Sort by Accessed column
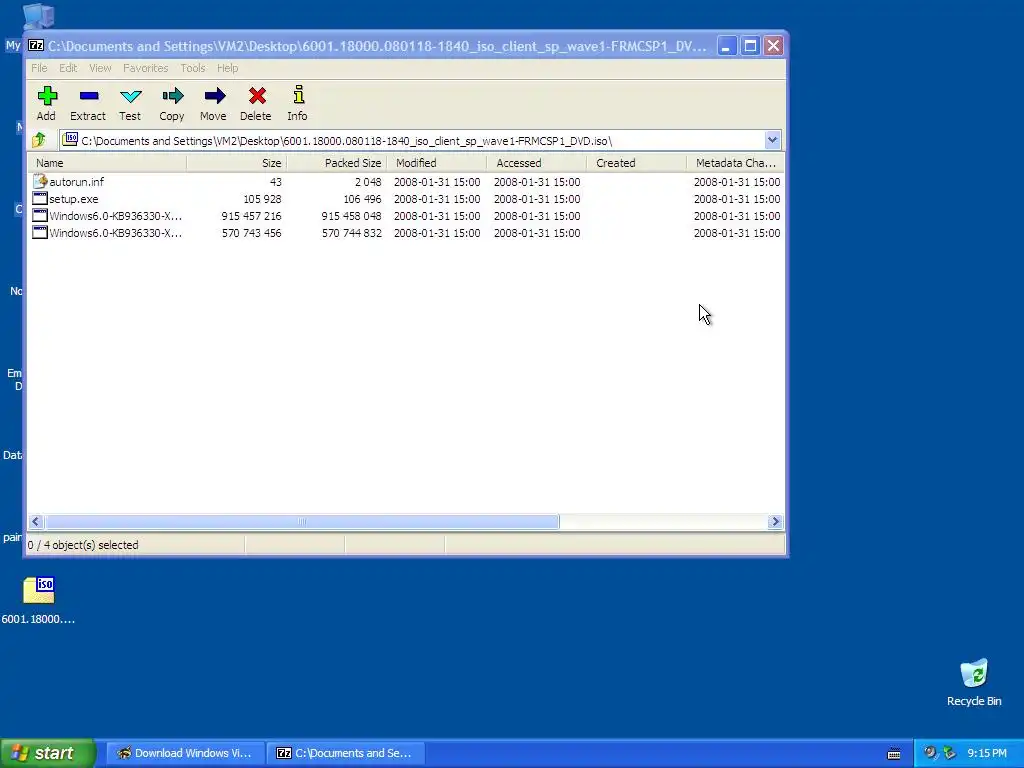1024x768 pixels. tap(536, 163)
